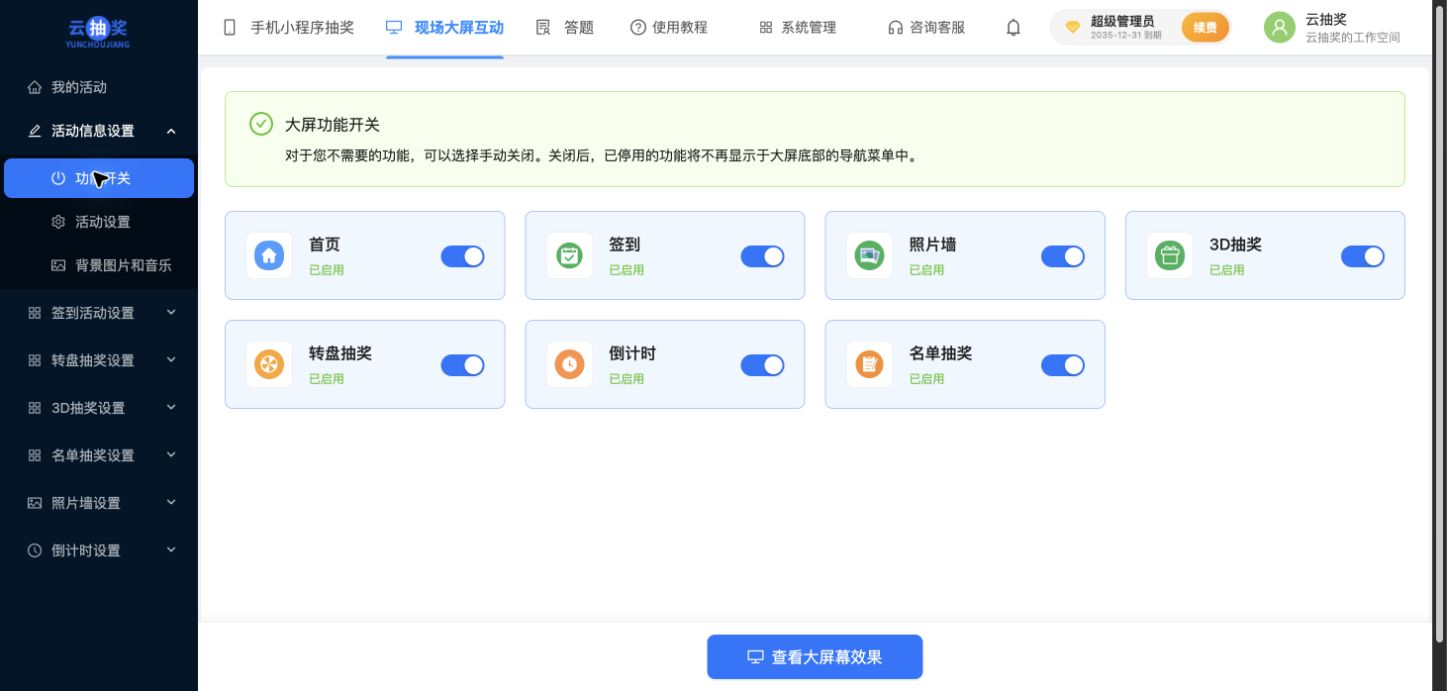
Task: Click the green check icon beside 大屏功能开关
Action: tap(261, 124)
